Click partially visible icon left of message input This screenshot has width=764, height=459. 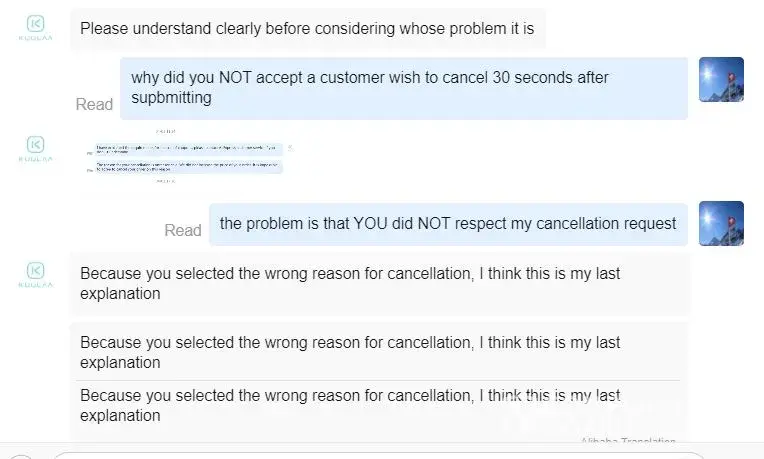click(20, 456)
